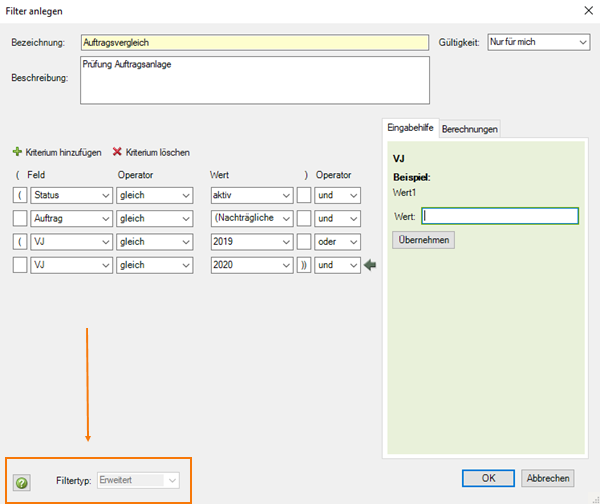
Task: Focus the Beschreibung text area
Action: tap(255, 80)
